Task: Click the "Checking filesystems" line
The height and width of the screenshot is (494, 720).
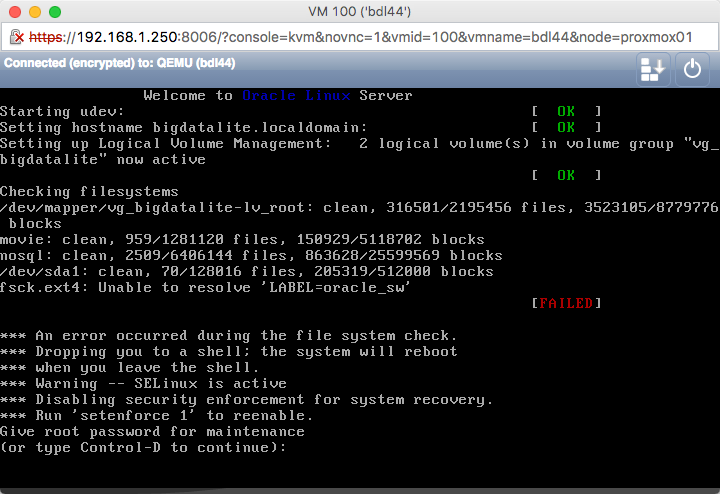Action: [x=89, y=191]
